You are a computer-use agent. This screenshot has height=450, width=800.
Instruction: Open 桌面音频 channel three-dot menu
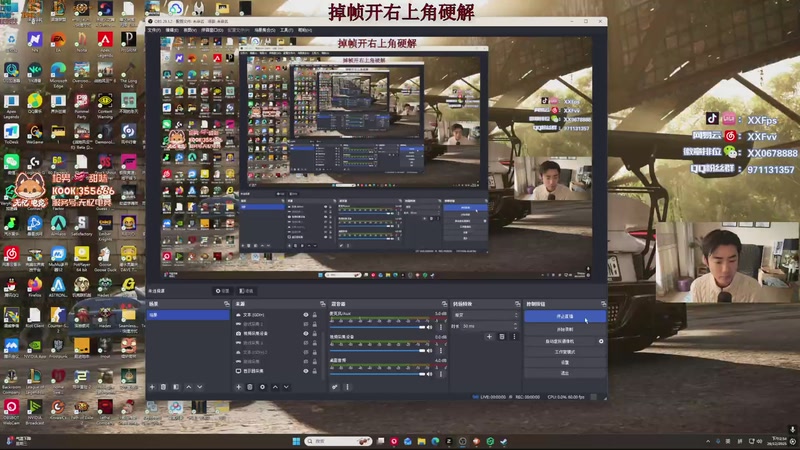441,374
